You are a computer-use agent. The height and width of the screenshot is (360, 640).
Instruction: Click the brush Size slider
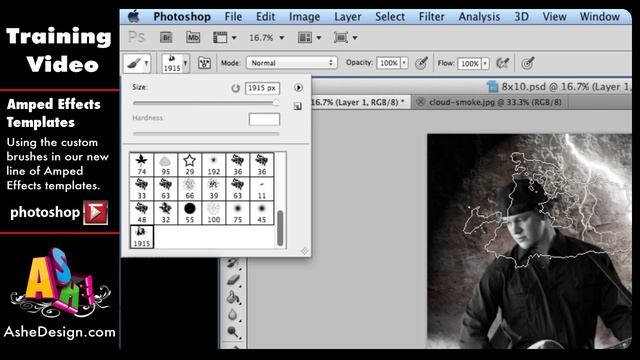click(x=206, y=103)
